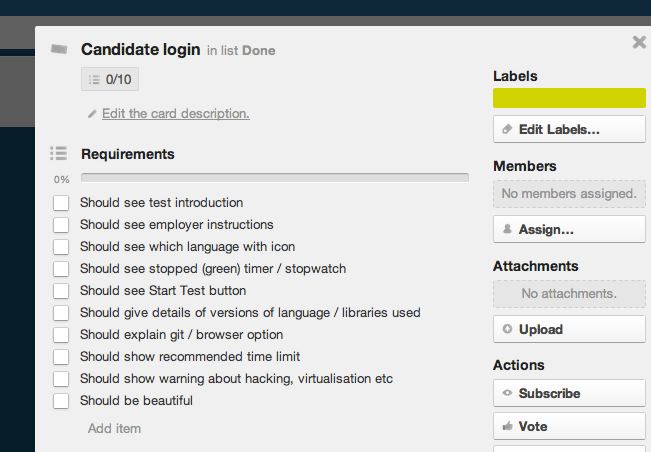Toggle 'Should explain git / browser option' checkbox
651x452 pixels.
click(x=61, y=335)
